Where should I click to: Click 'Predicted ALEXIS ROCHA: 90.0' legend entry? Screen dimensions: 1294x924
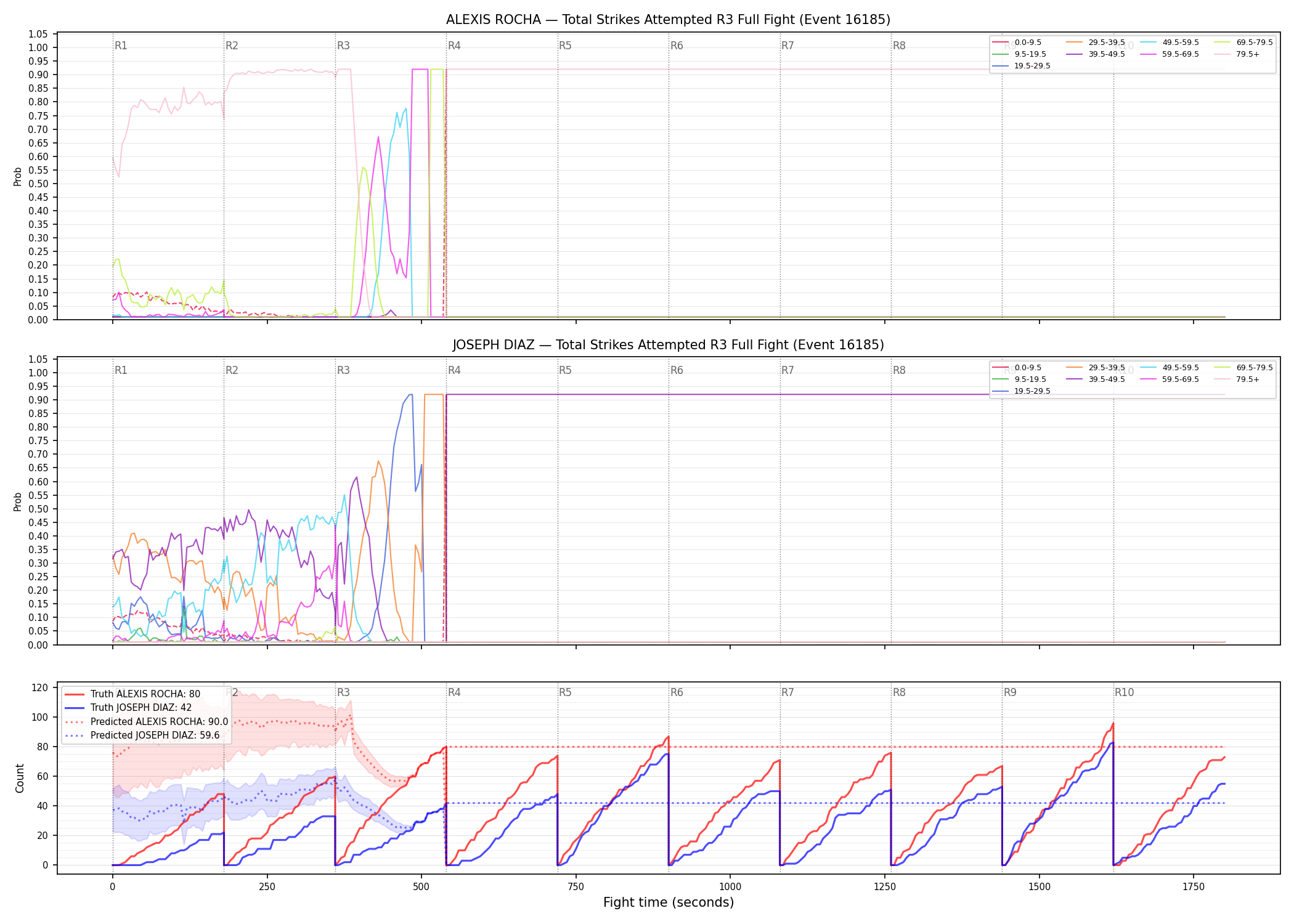tap(146, 722)
